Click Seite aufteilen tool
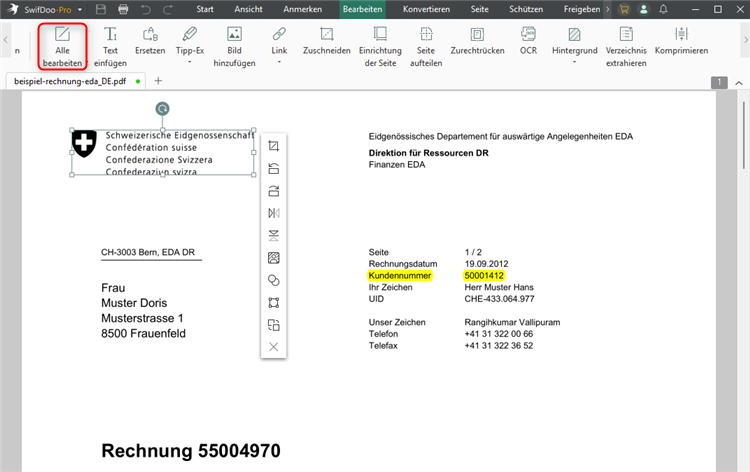 coord(426,46)
